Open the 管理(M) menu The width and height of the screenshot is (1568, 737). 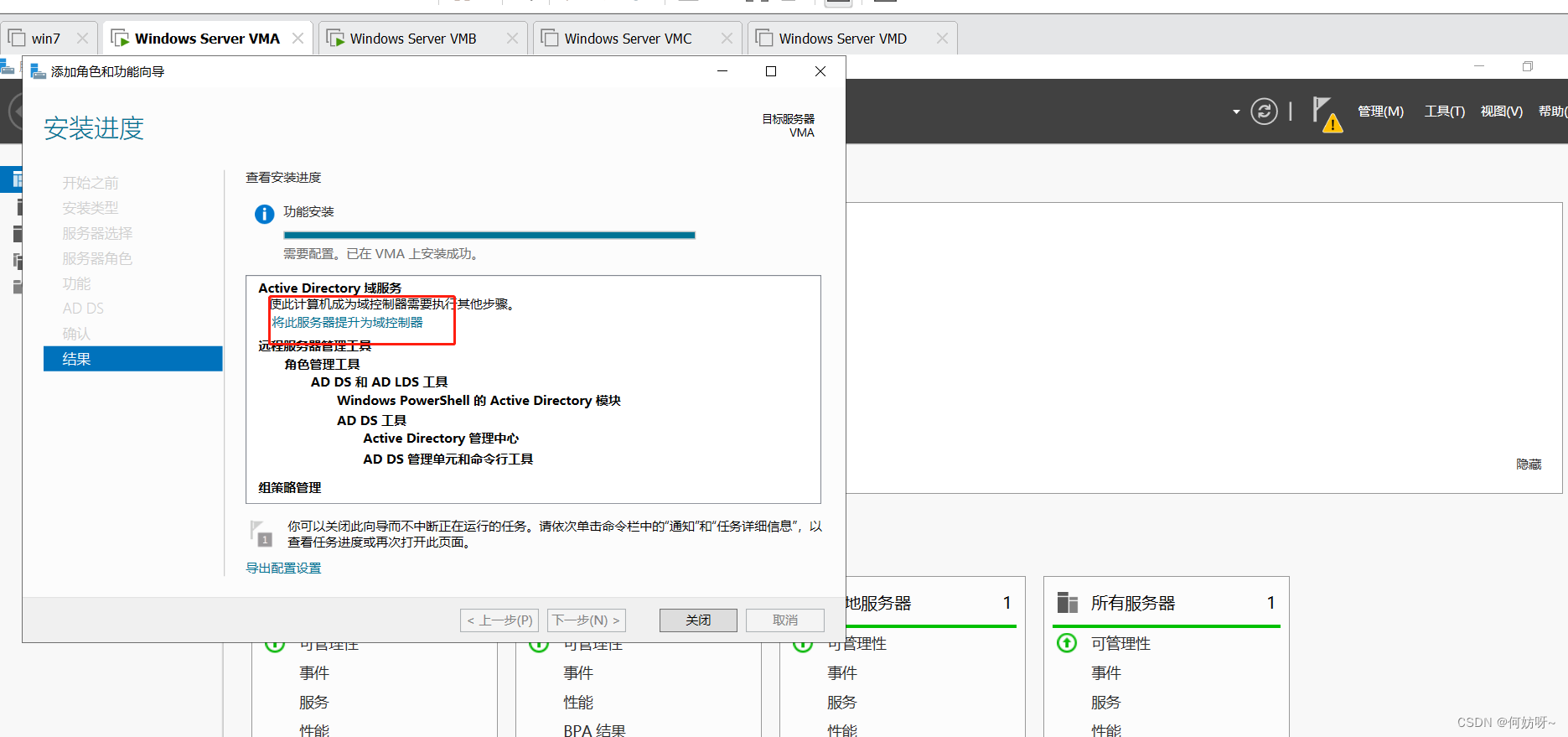tap(1380, 112)
